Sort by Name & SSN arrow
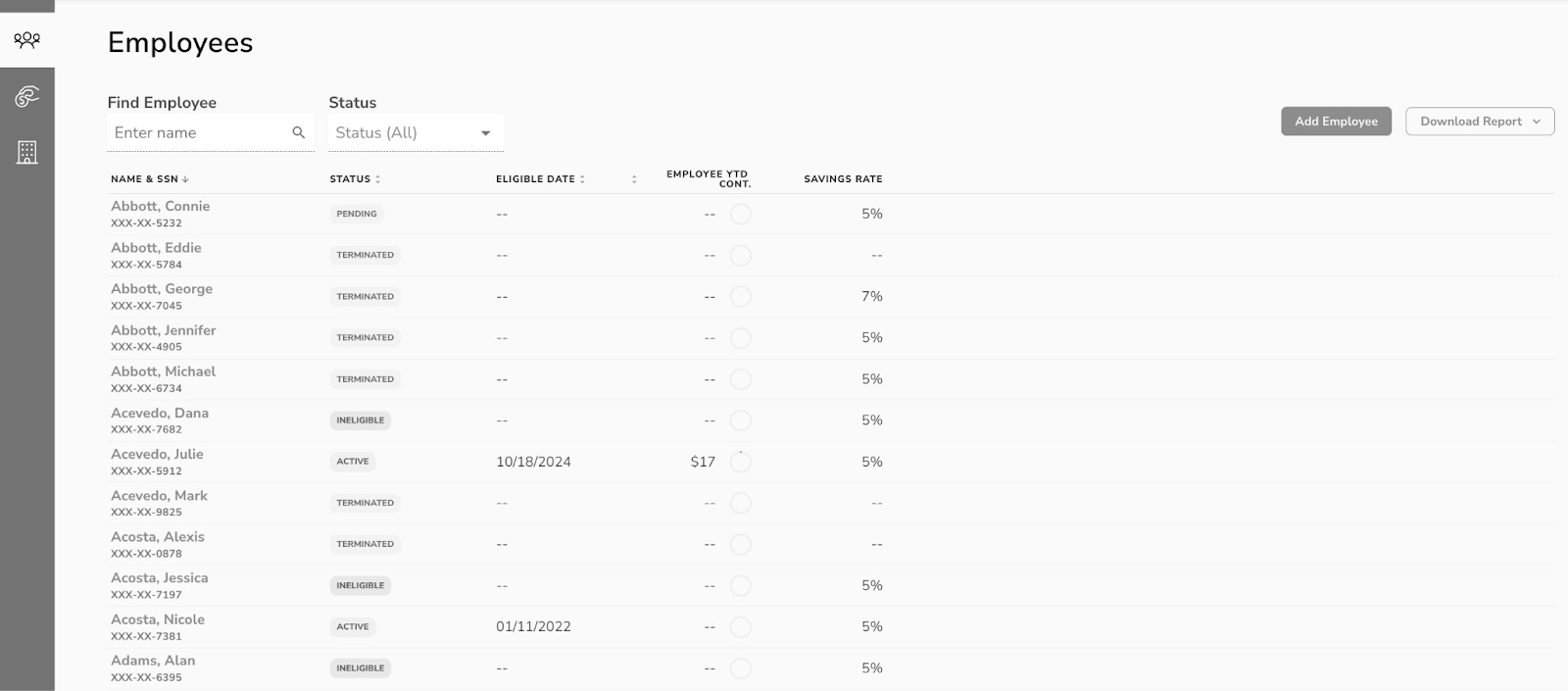This screenshot has width=1568, height=691. (x=185, y=179)
